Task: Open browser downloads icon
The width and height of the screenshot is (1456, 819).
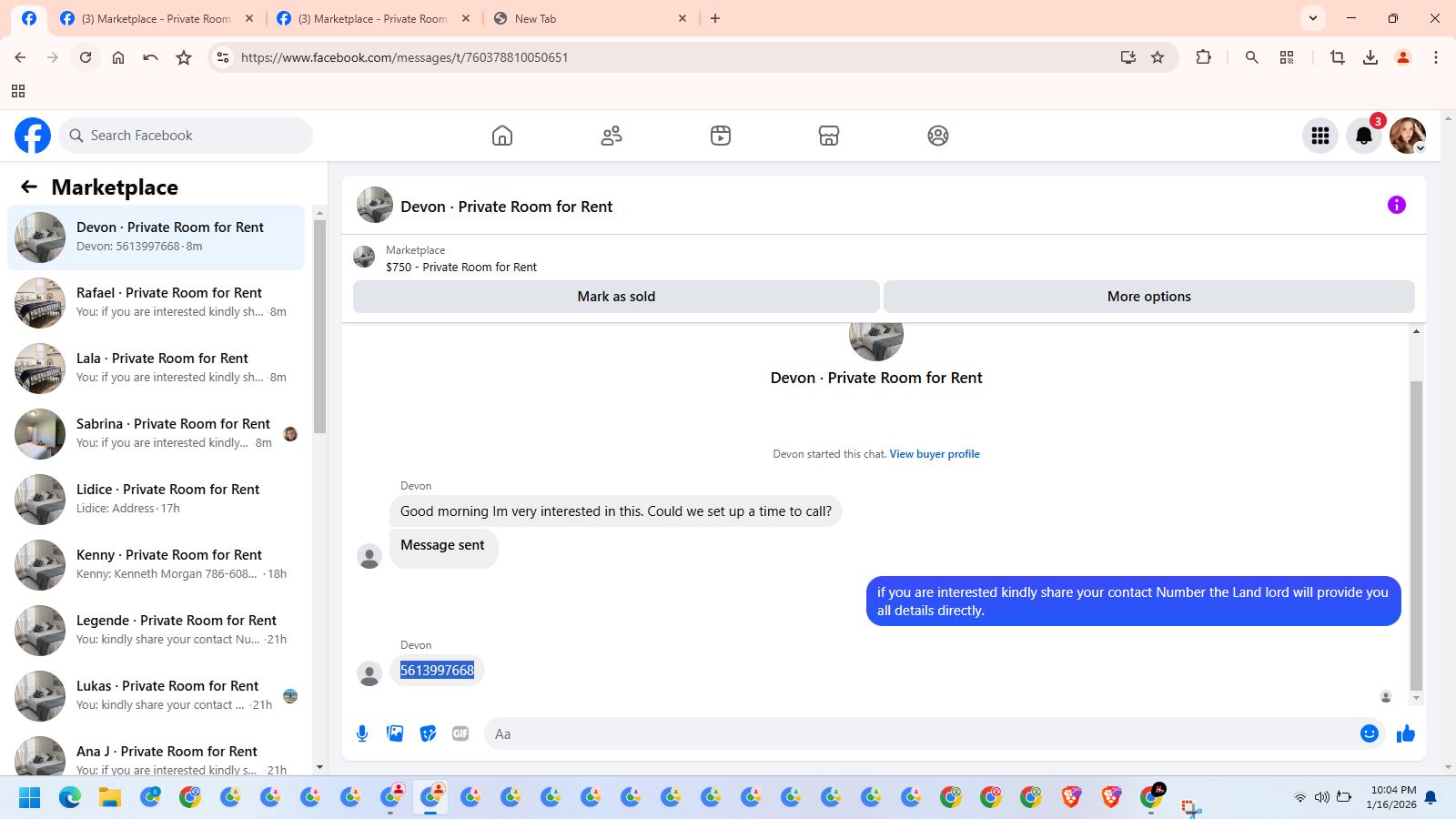Action: click(x=1370, y=57)
